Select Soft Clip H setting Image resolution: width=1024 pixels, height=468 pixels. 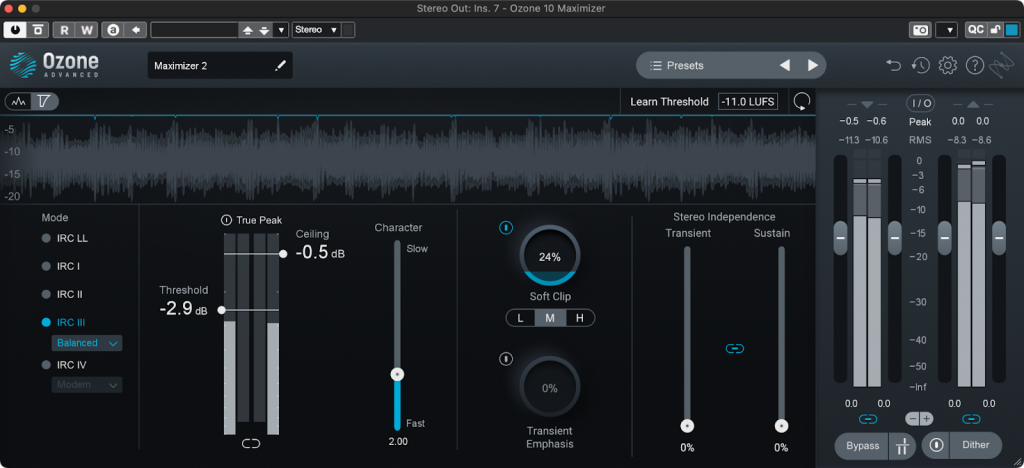click(580, 318)
